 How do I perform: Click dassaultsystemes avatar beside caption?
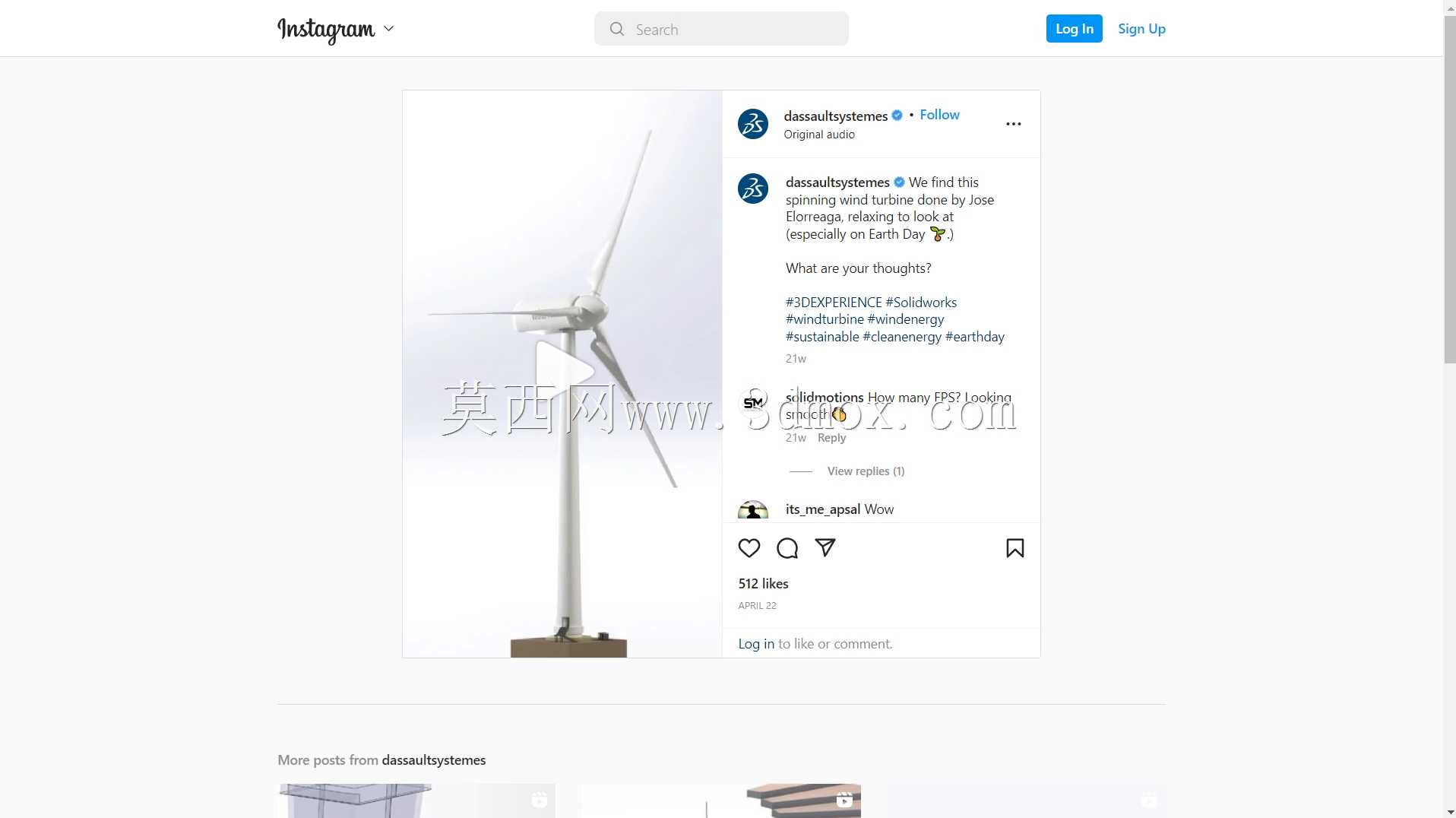(x=753, y=189)
